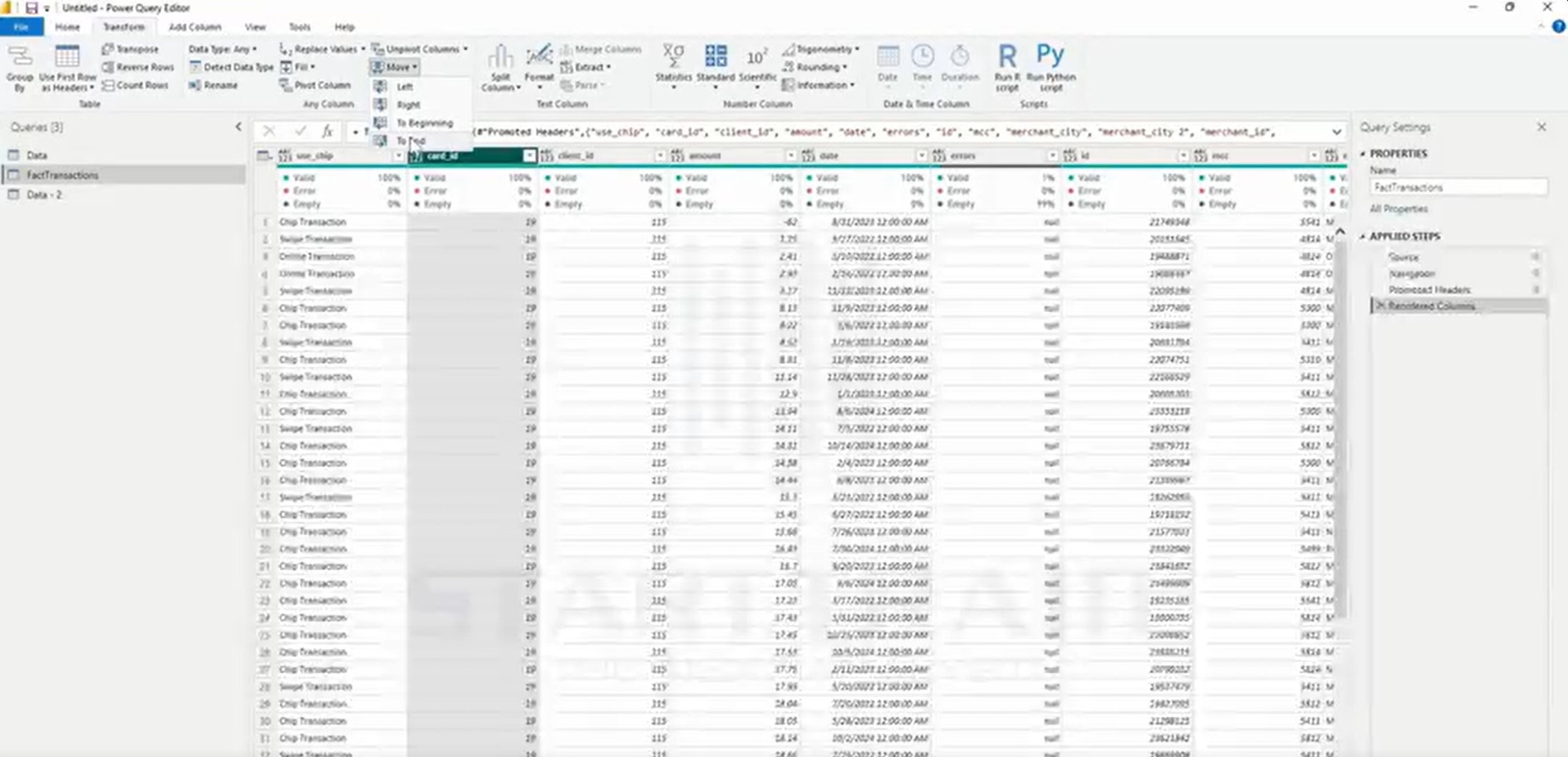Click the formula bar cancel X icon
The image size is (1568, 757).
coord(269,131)
